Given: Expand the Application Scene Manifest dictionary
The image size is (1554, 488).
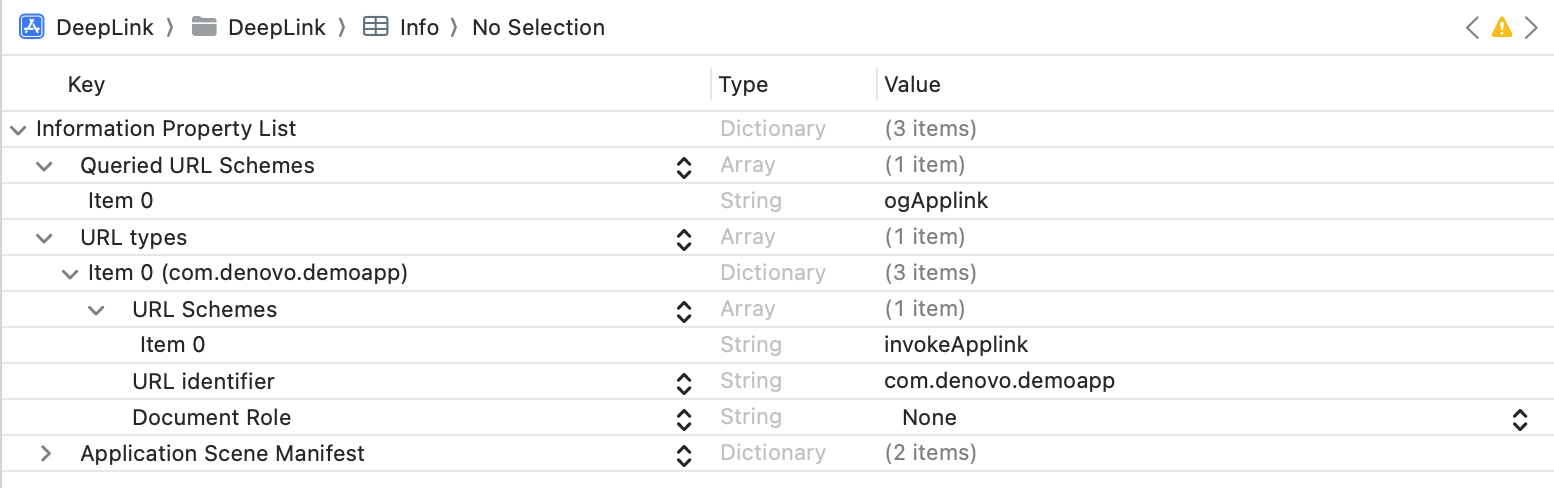Looking at the screenshot, I should (44, 453).
